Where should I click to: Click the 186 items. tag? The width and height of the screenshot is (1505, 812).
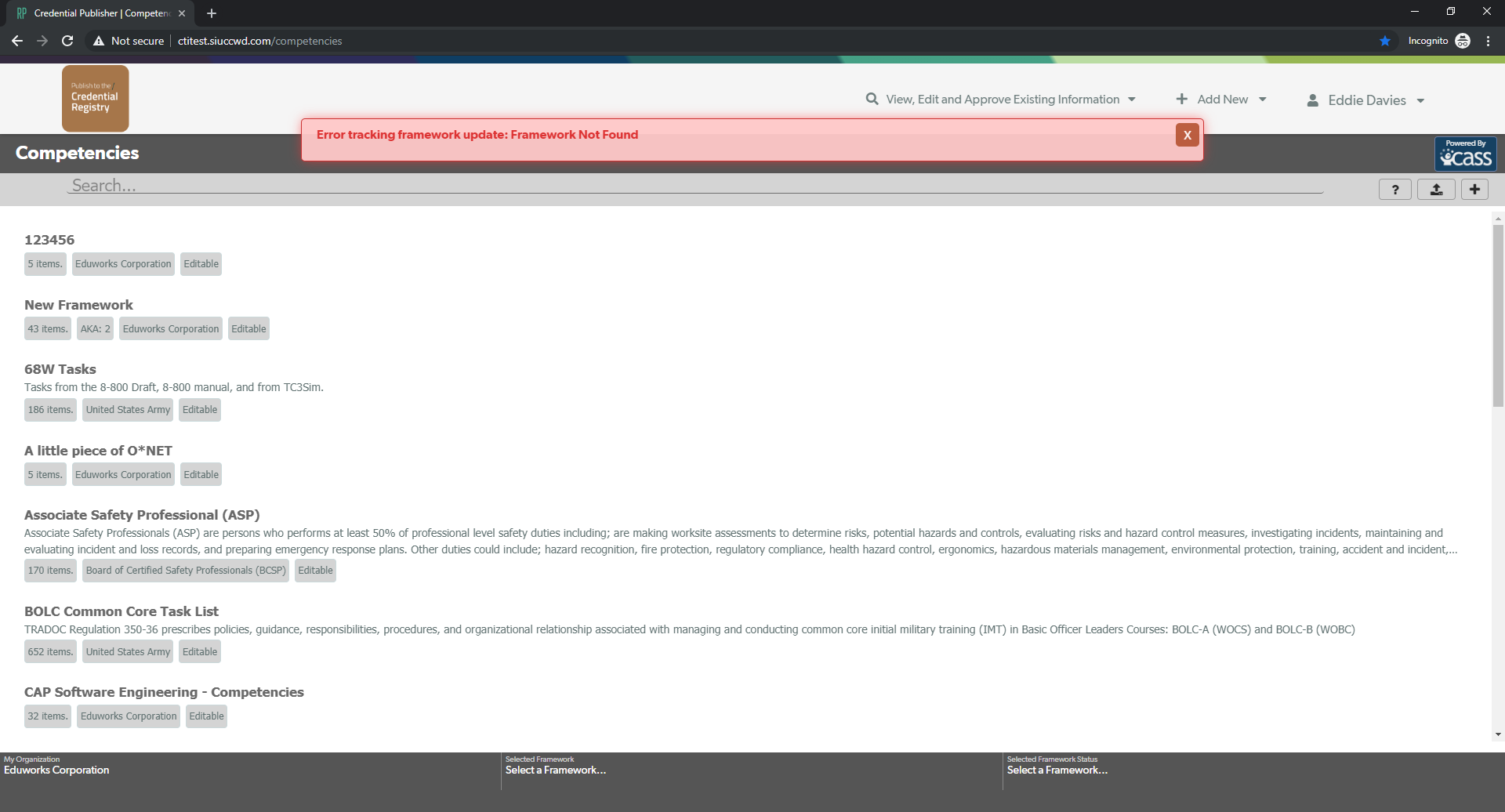(x=50, y=410)
